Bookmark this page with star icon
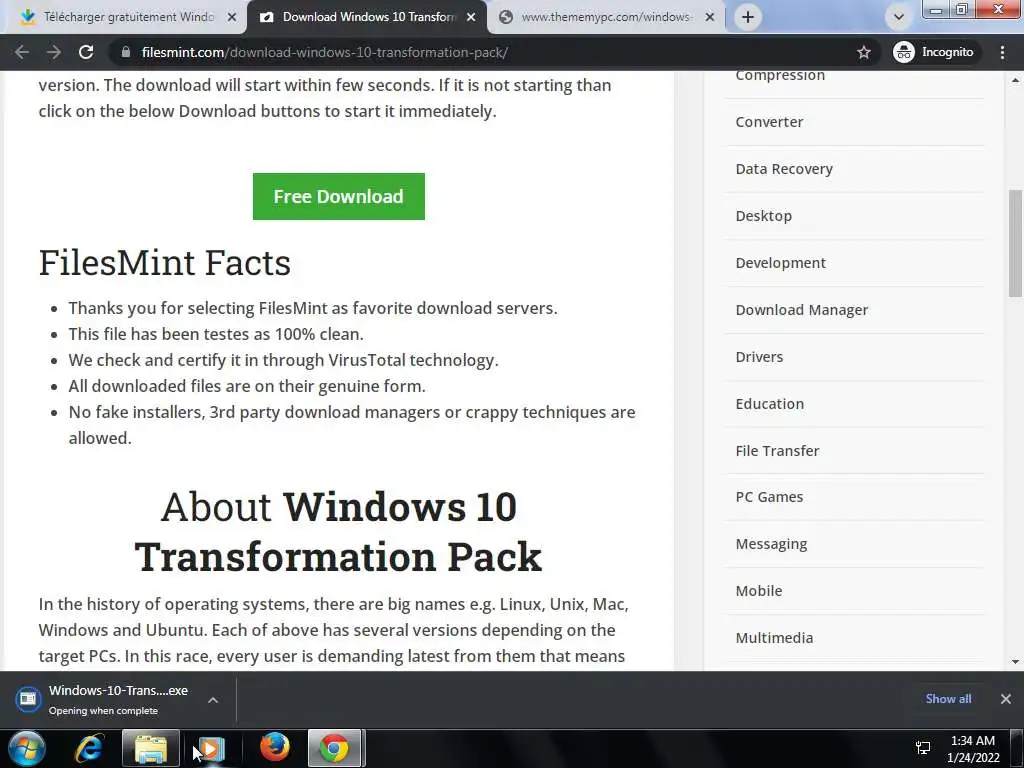The width and height of the screenshot is (1024, 768). pos(863,52)
